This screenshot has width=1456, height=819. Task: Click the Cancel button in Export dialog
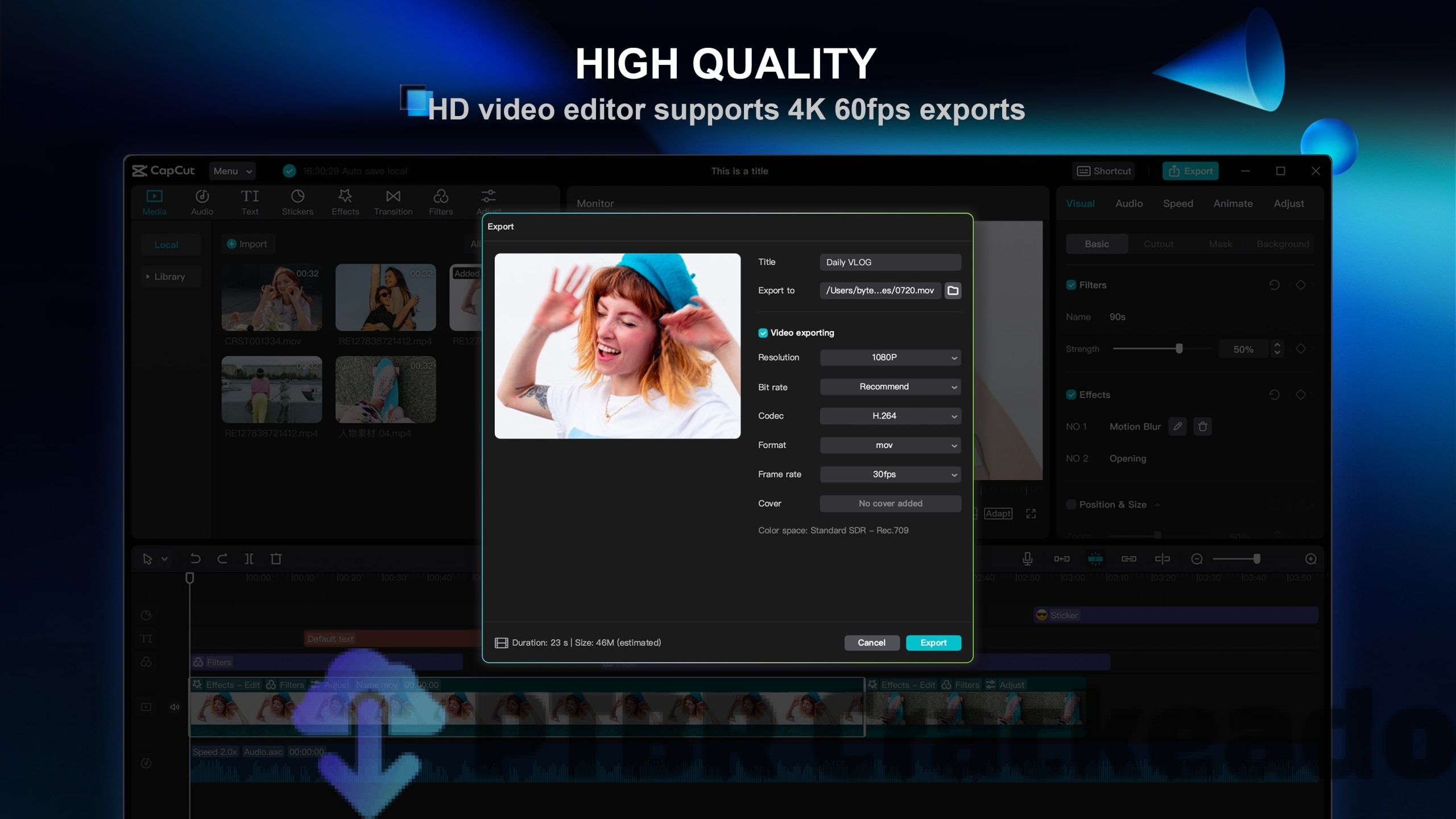pos(871,642)
